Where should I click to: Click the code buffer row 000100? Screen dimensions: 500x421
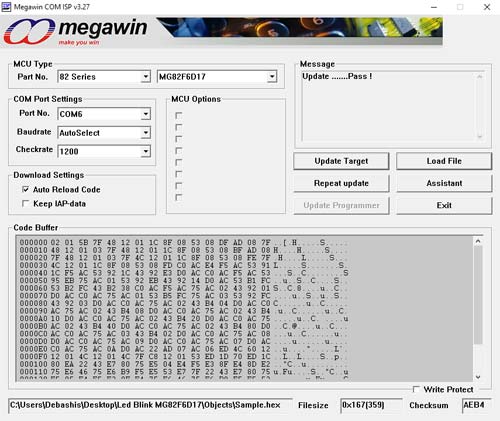coord(183,364)
